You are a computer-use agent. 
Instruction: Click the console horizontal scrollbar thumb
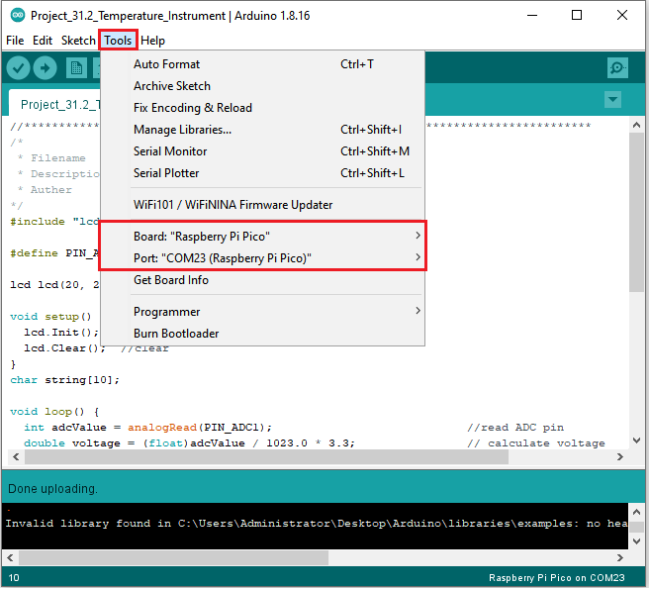[x=174, y=557]
